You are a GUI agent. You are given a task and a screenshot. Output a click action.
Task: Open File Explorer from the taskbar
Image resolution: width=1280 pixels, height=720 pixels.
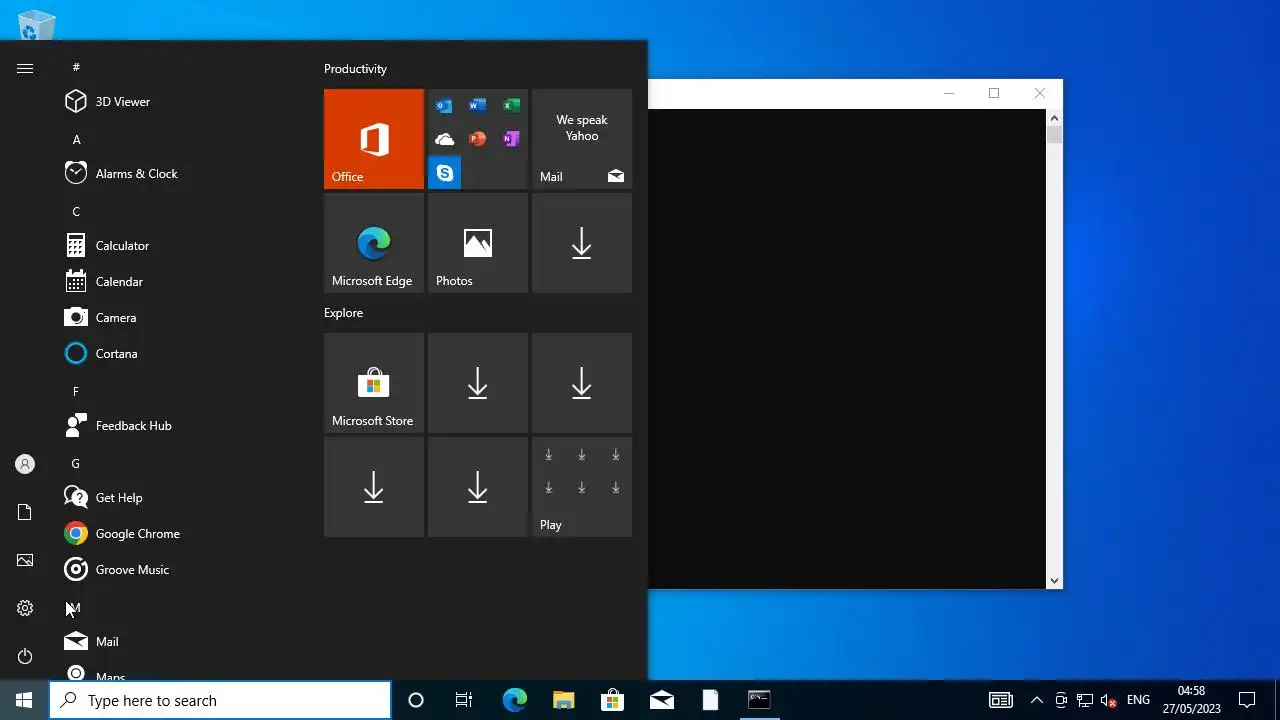(x=563, y=700)
